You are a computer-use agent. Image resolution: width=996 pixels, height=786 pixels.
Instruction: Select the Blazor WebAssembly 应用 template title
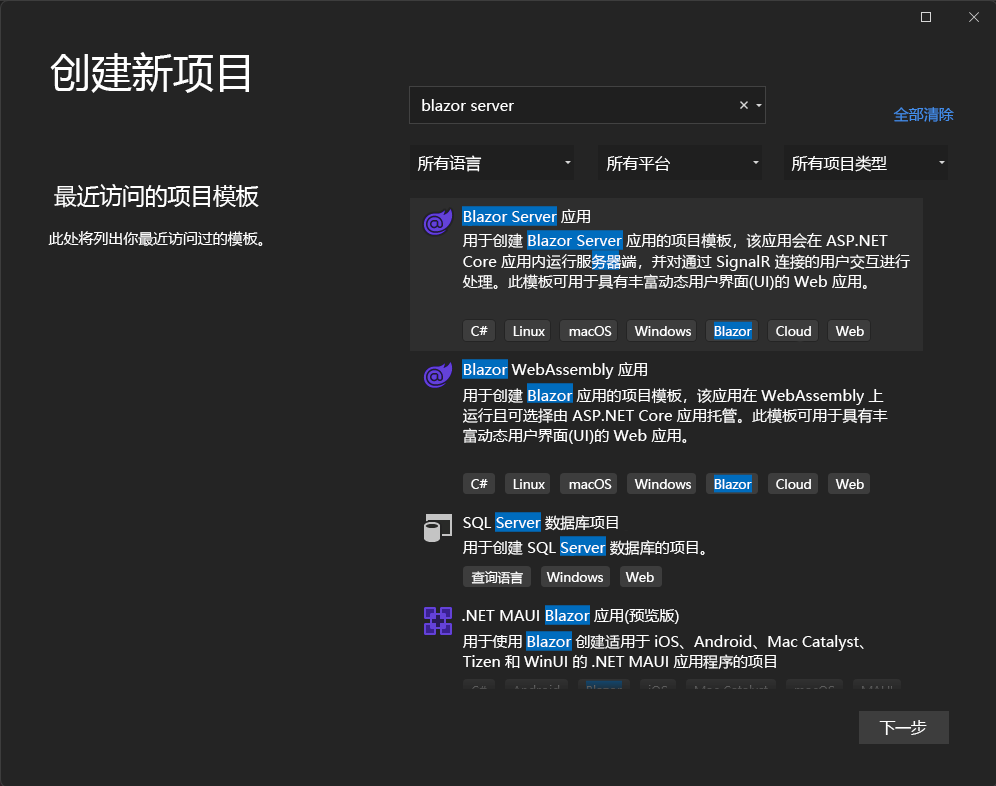point(555,370)
